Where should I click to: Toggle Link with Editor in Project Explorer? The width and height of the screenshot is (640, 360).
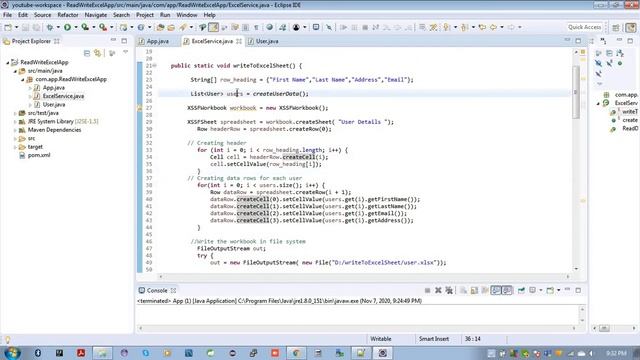tap(98, 53)
